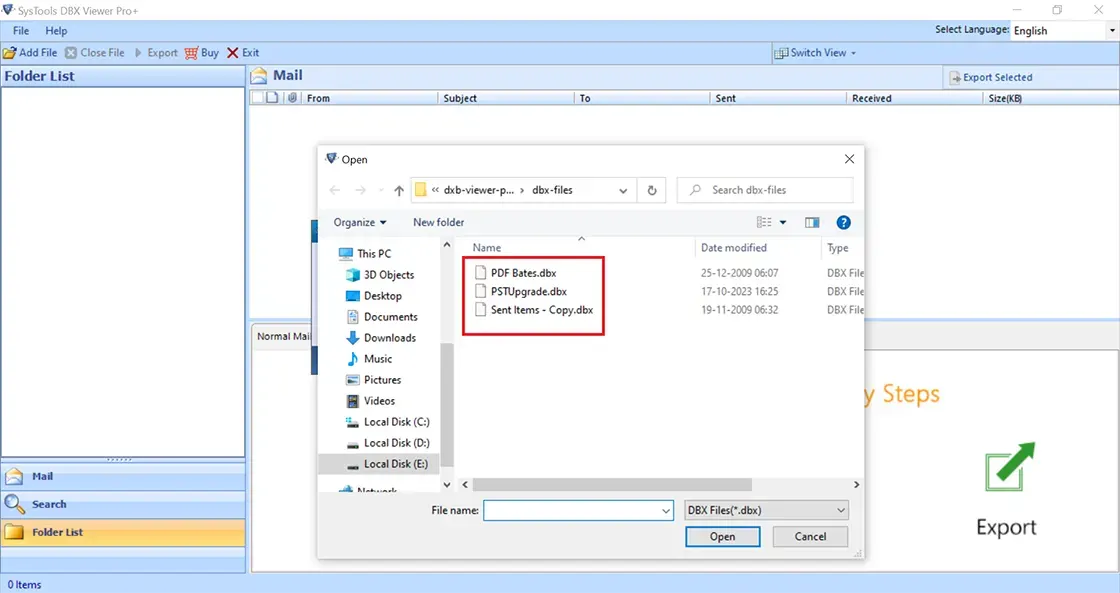Open the DBX Files(*.dbx) filter dropdown
Screen dimensions: 1120x593
click(x=766, y=510)
